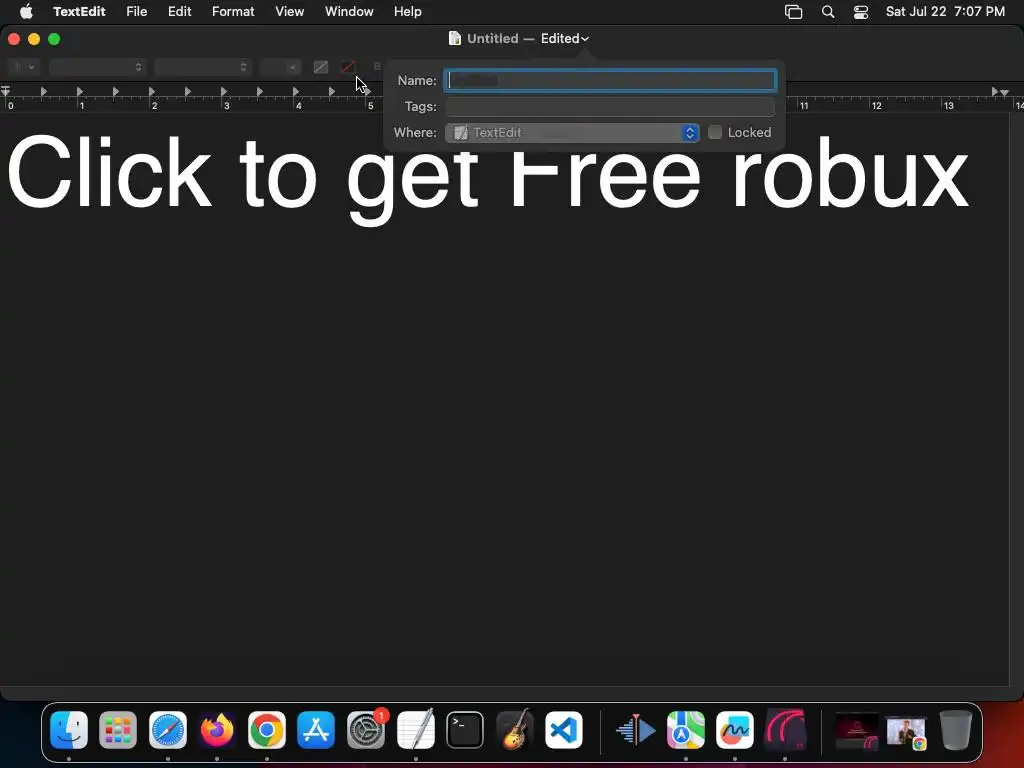Image resolution: width=1024 pixels, height=768 pixels.
Task: Open the font family popup in toolbar
Action: pyautogui.click(x=97, y=67)
